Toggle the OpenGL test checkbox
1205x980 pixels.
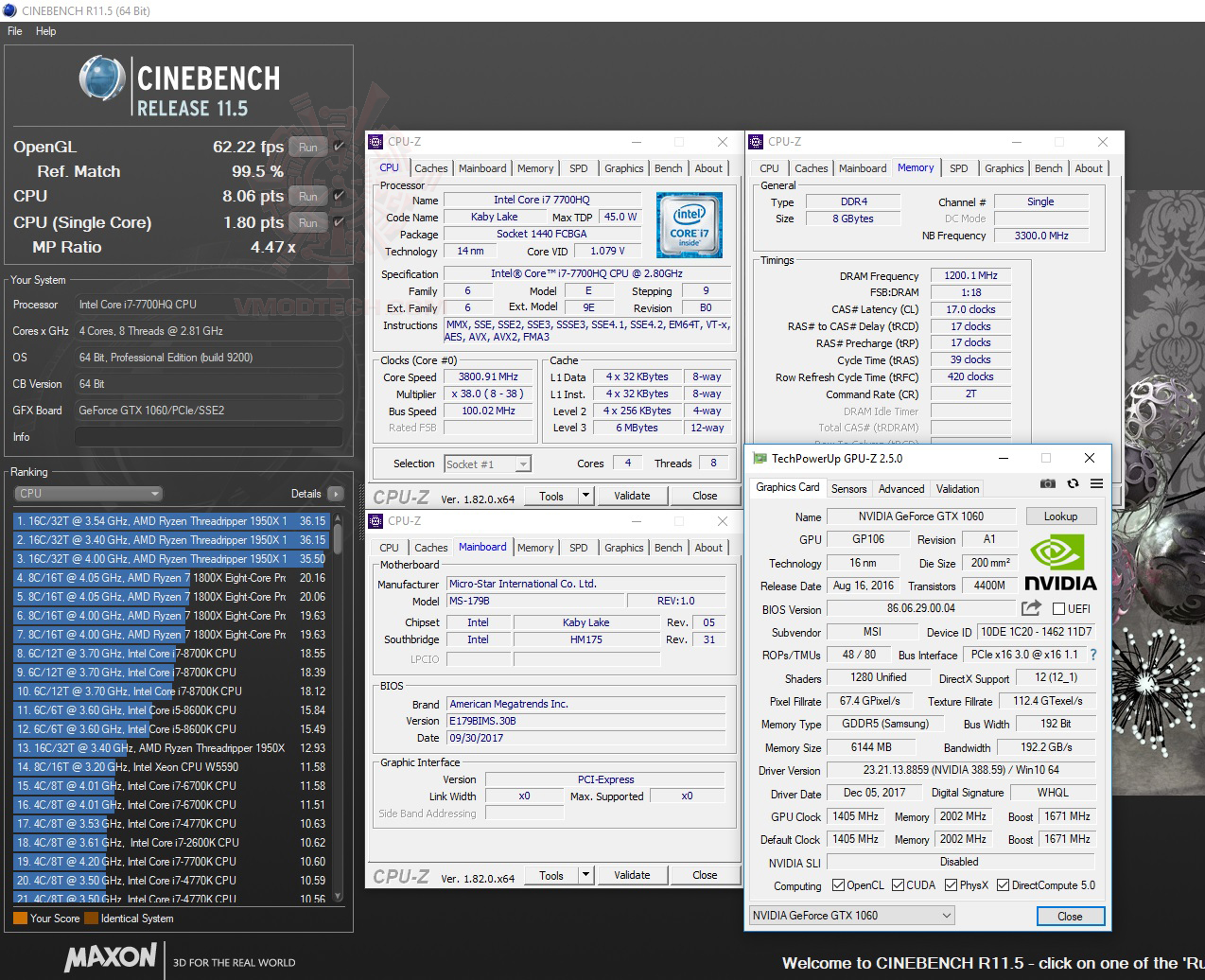[x=339, y=146]
